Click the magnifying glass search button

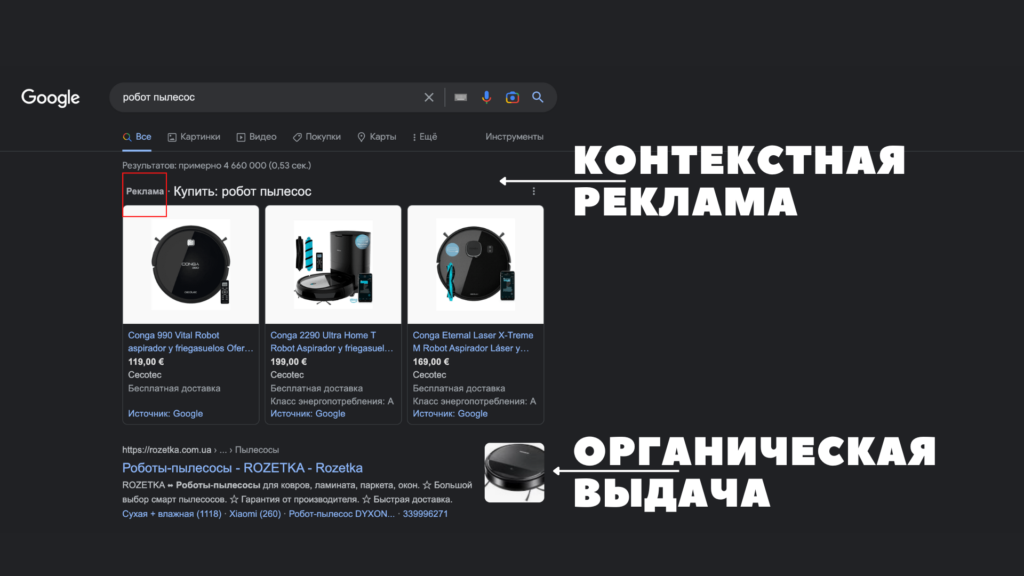coord(537,97)
